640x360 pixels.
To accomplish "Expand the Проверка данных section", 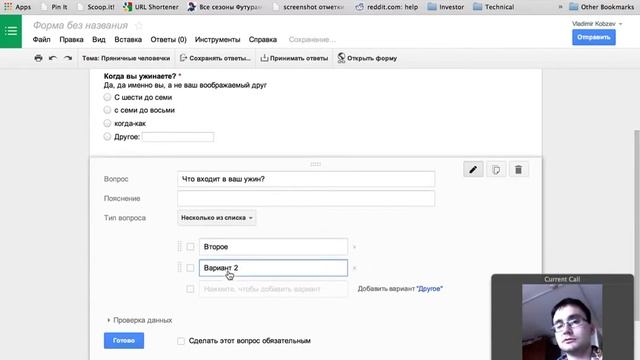I will coord(140,320).
